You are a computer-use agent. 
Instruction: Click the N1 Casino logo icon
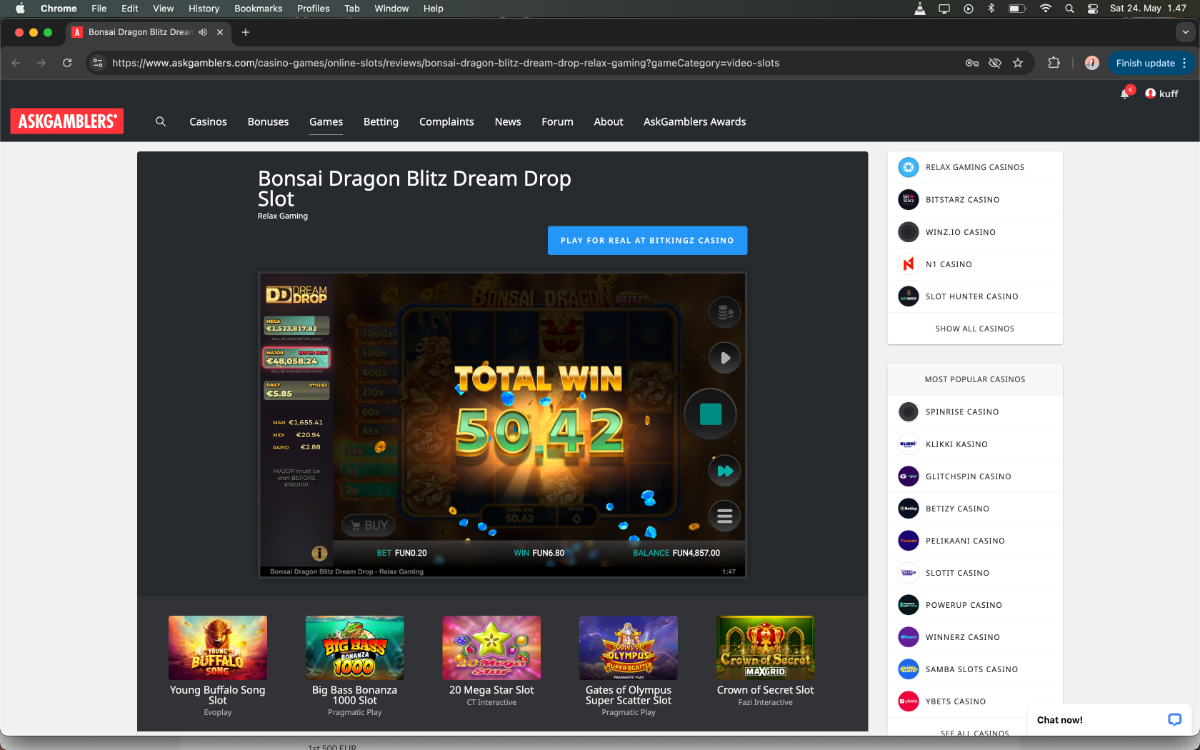pyautogui.click(x=908, y=264)
